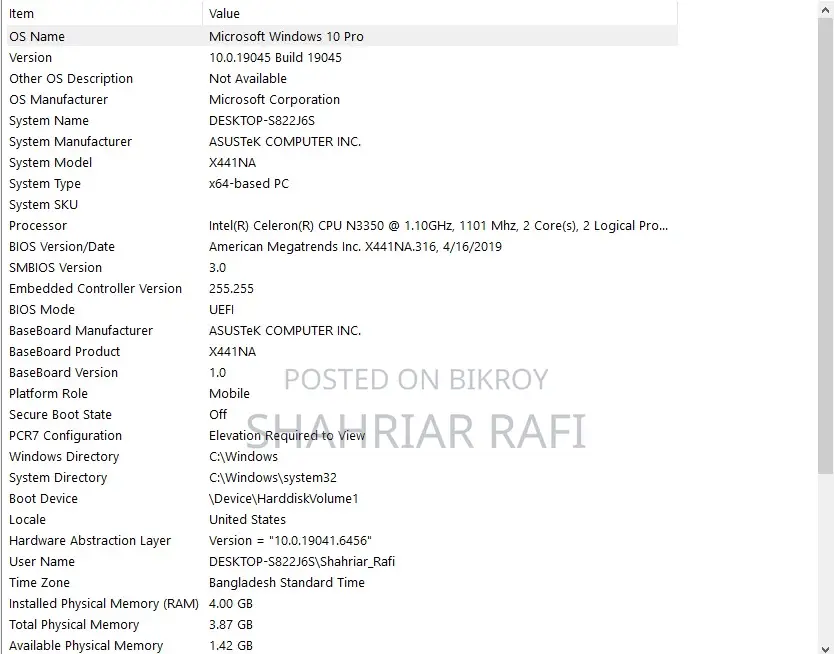834x654 pixels.
Task: Click \Device\HarddiskVolume1 value
Action: pyautogui.click(x=283, y=499)
